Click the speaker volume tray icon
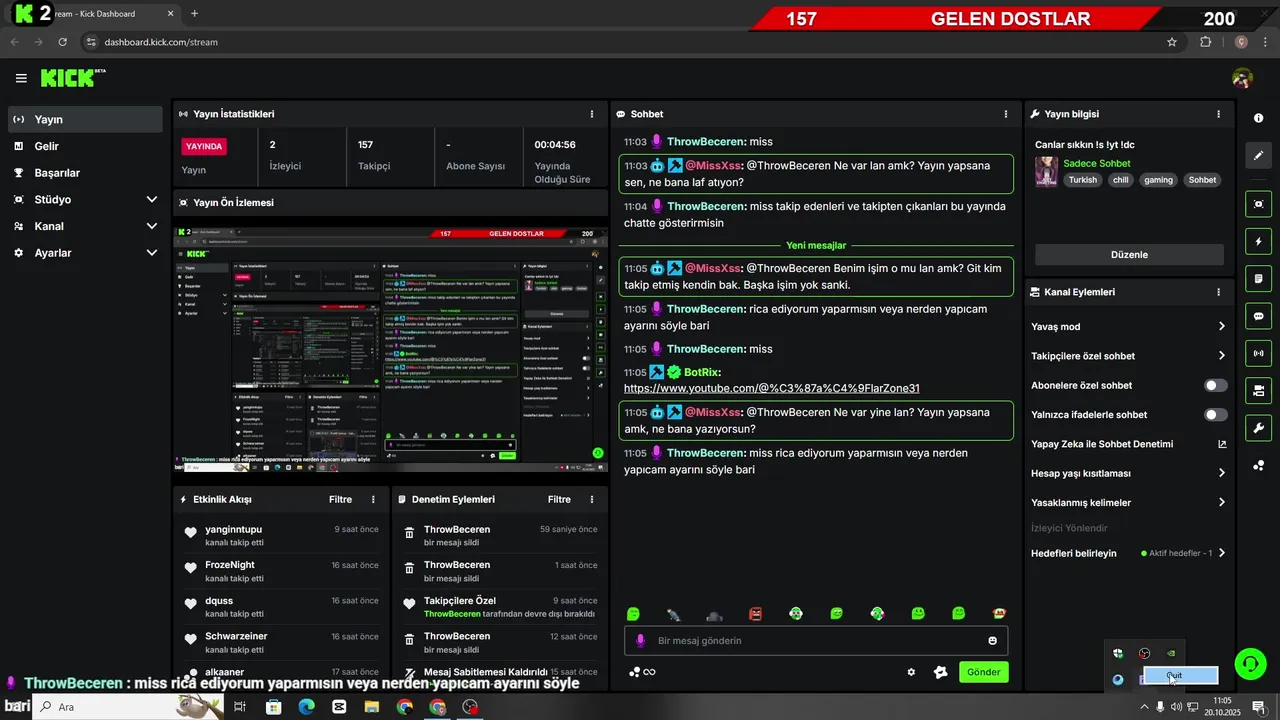 click(x=1176, y=707)
